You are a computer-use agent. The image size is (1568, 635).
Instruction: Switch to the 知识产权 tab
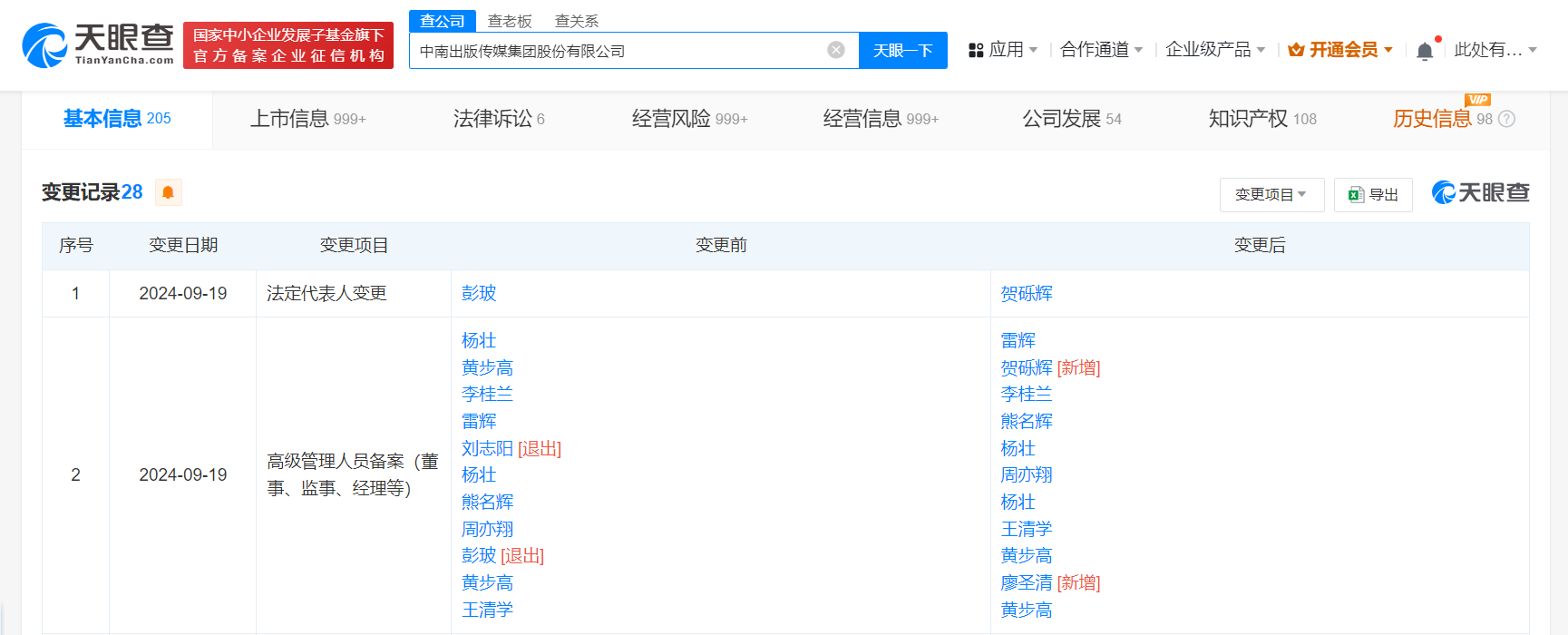(x=1261, y=119)
